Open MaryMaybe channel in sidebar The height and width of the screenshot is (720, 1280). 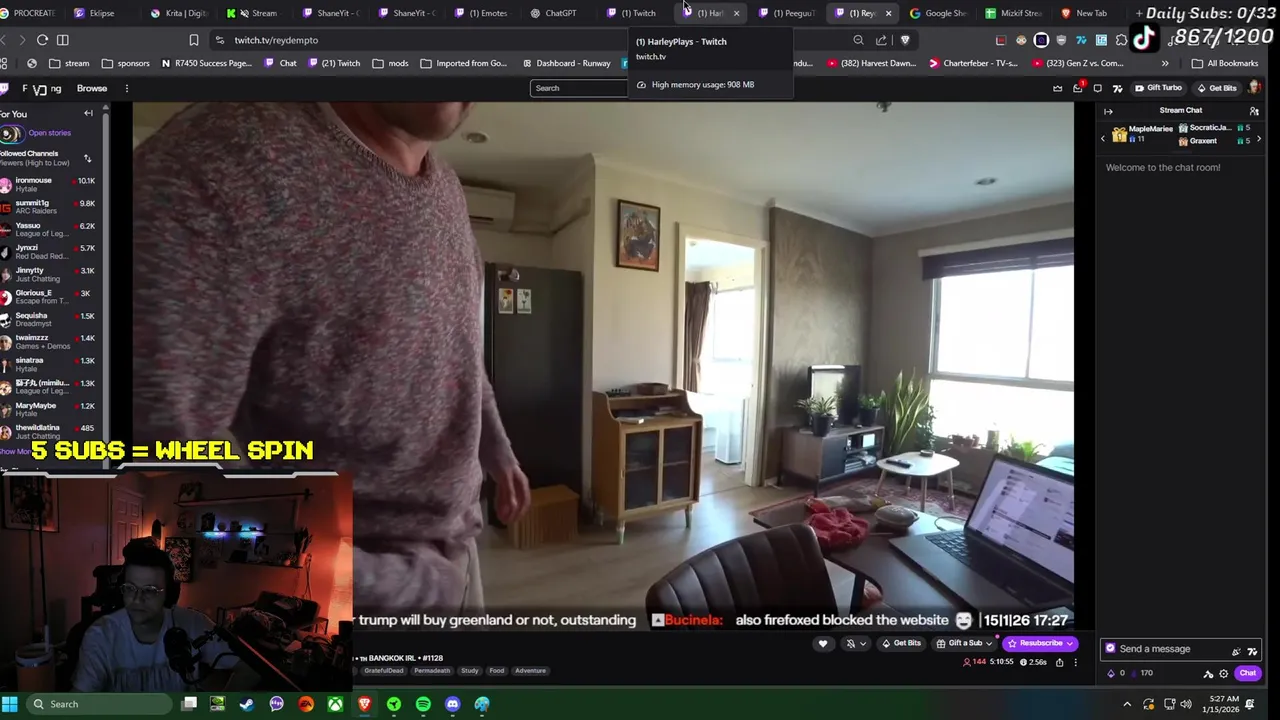click(48, 409)
